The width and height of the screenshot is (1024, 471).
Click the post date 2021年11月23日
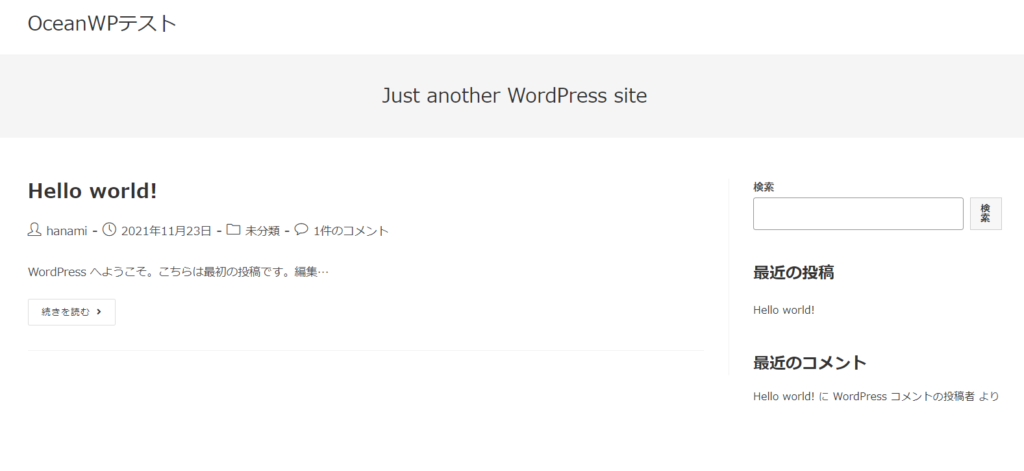click(x=166, y=231)
